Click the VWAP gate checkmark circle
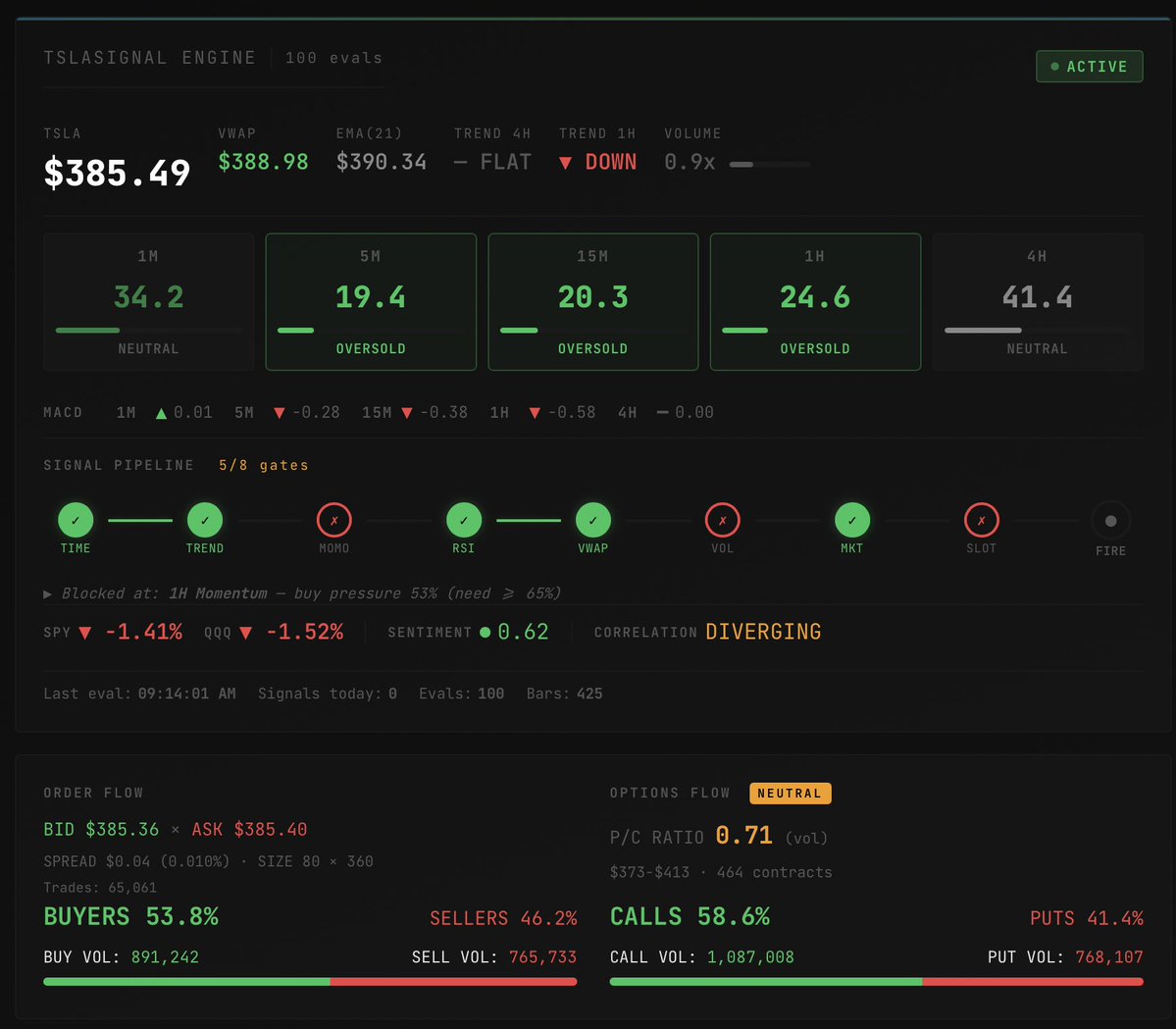Image resolution: width=1176 pixels, height=1029 pixels. coord(593,520)
